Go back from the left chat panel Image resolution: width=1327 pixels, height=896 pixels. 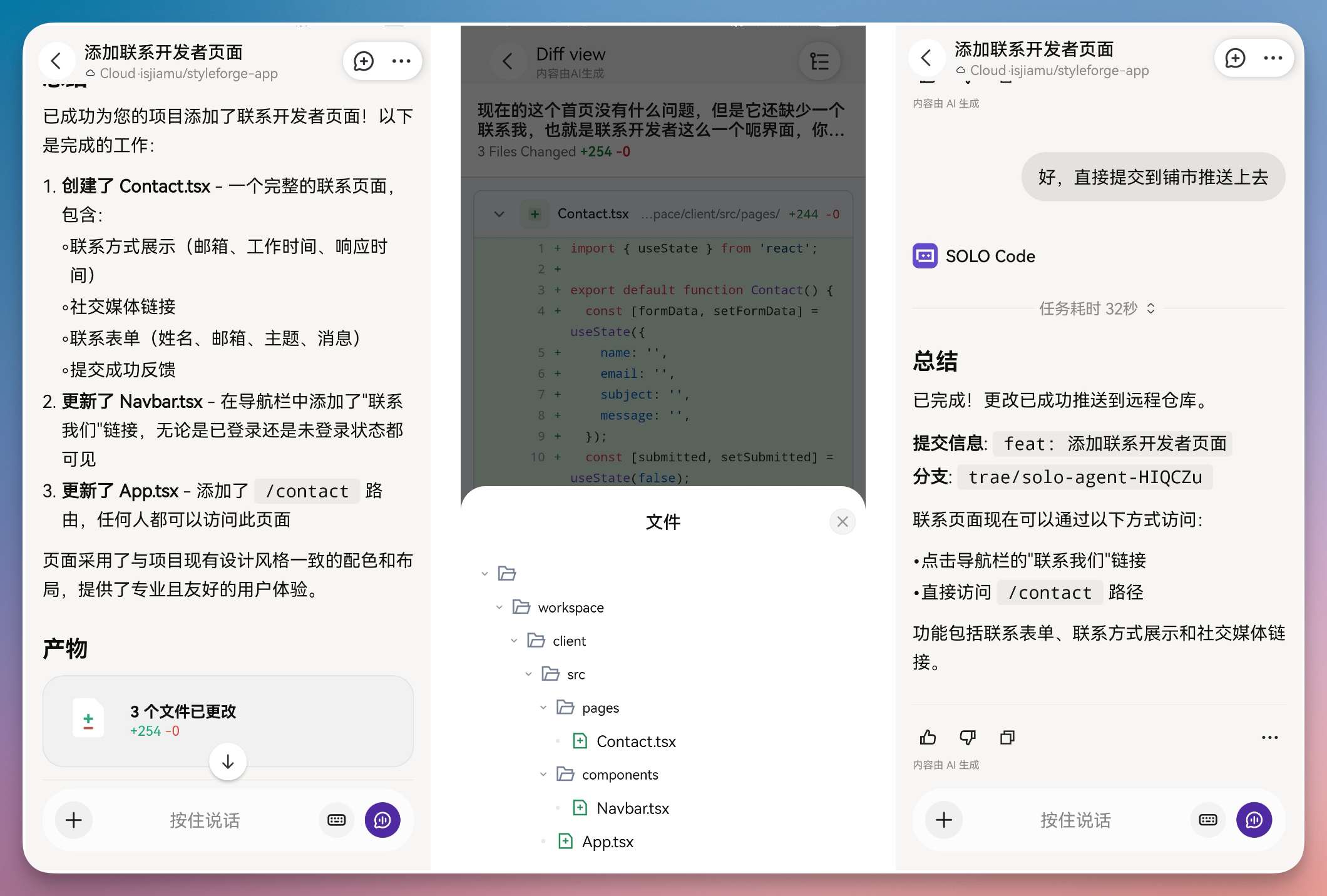tap(56, 61)
